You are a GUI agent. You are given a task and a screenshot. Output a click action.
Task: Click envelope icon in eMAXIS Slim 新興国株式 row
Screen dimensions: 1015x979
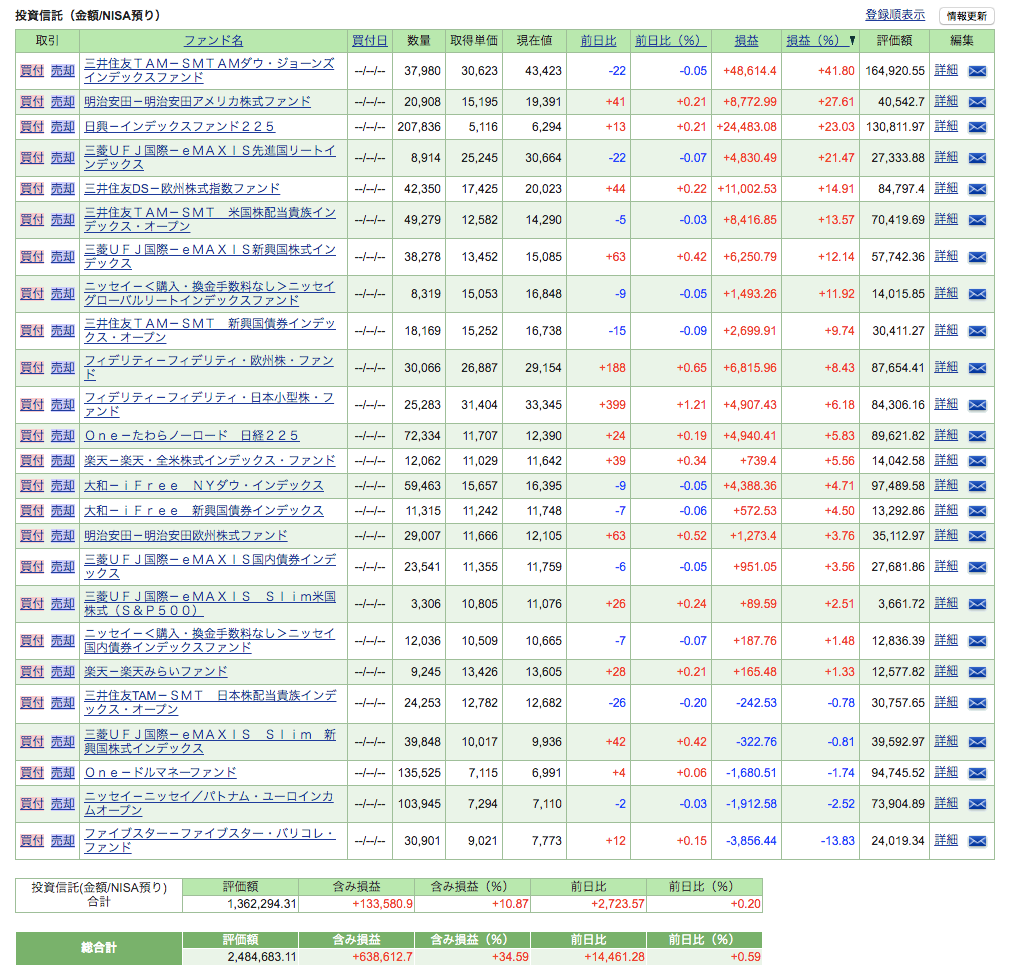point(977,742)
